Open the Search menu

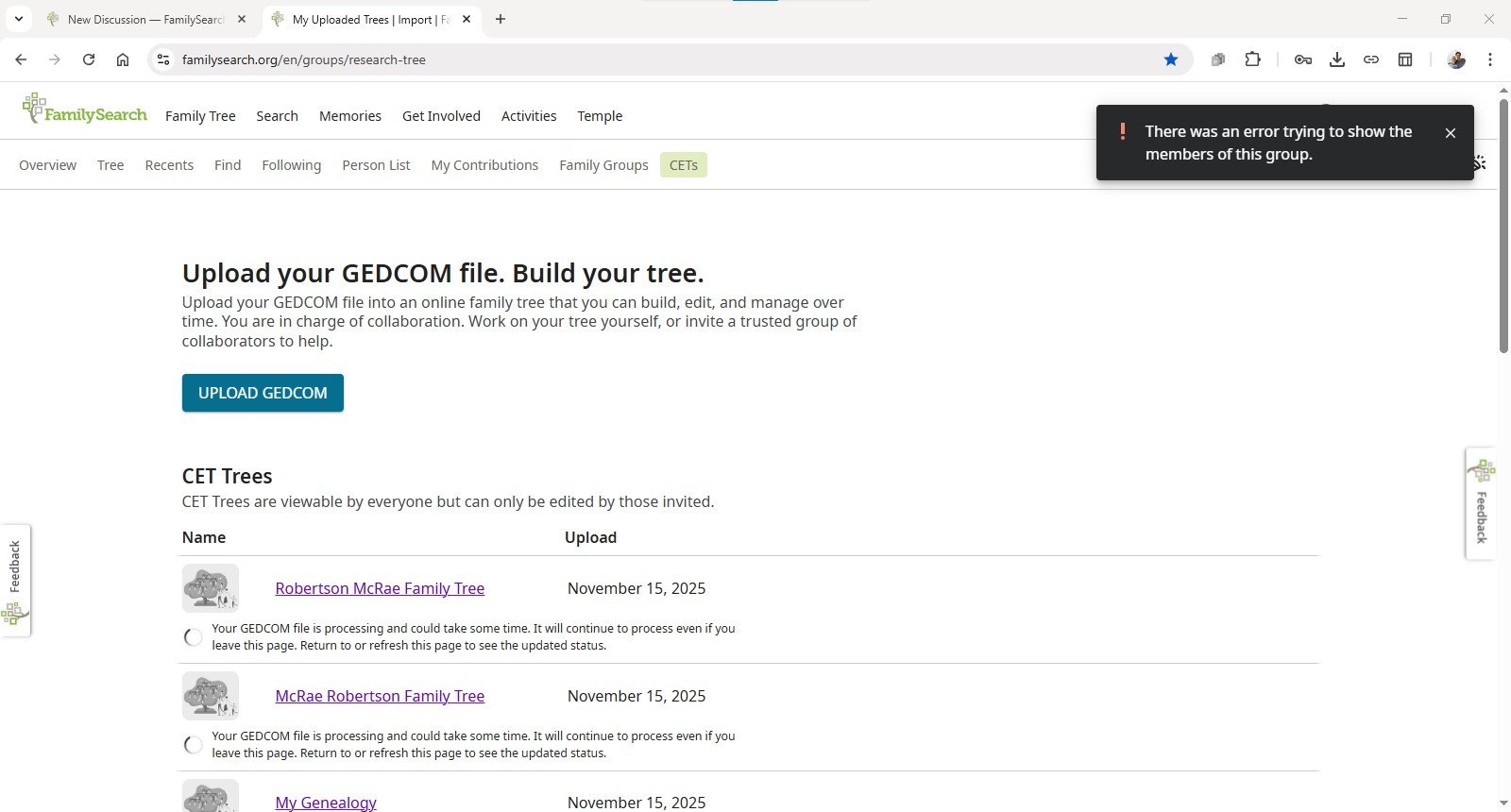point(277,116)
